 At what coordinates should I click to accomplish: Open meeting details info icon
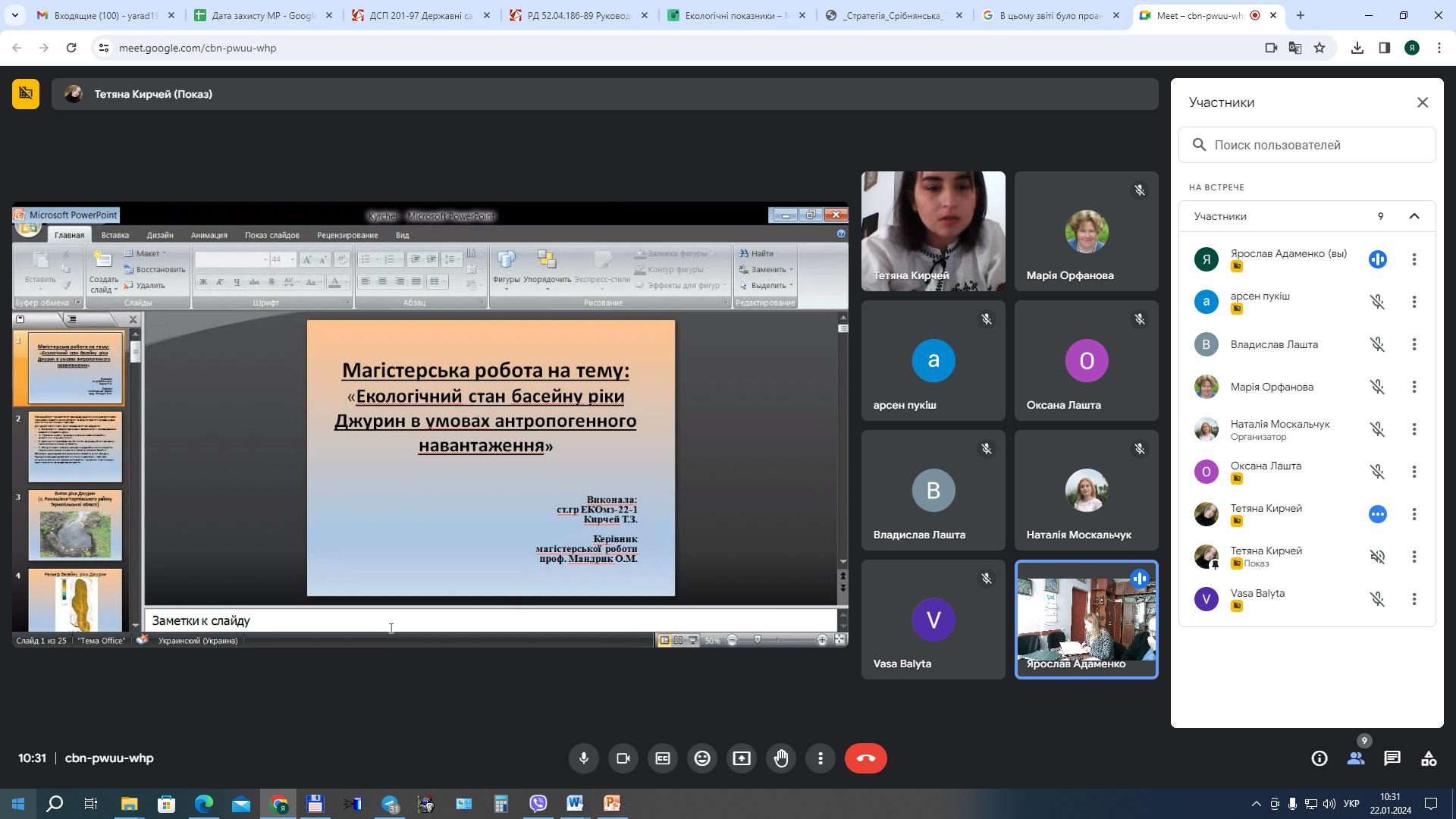[1319, 758]
